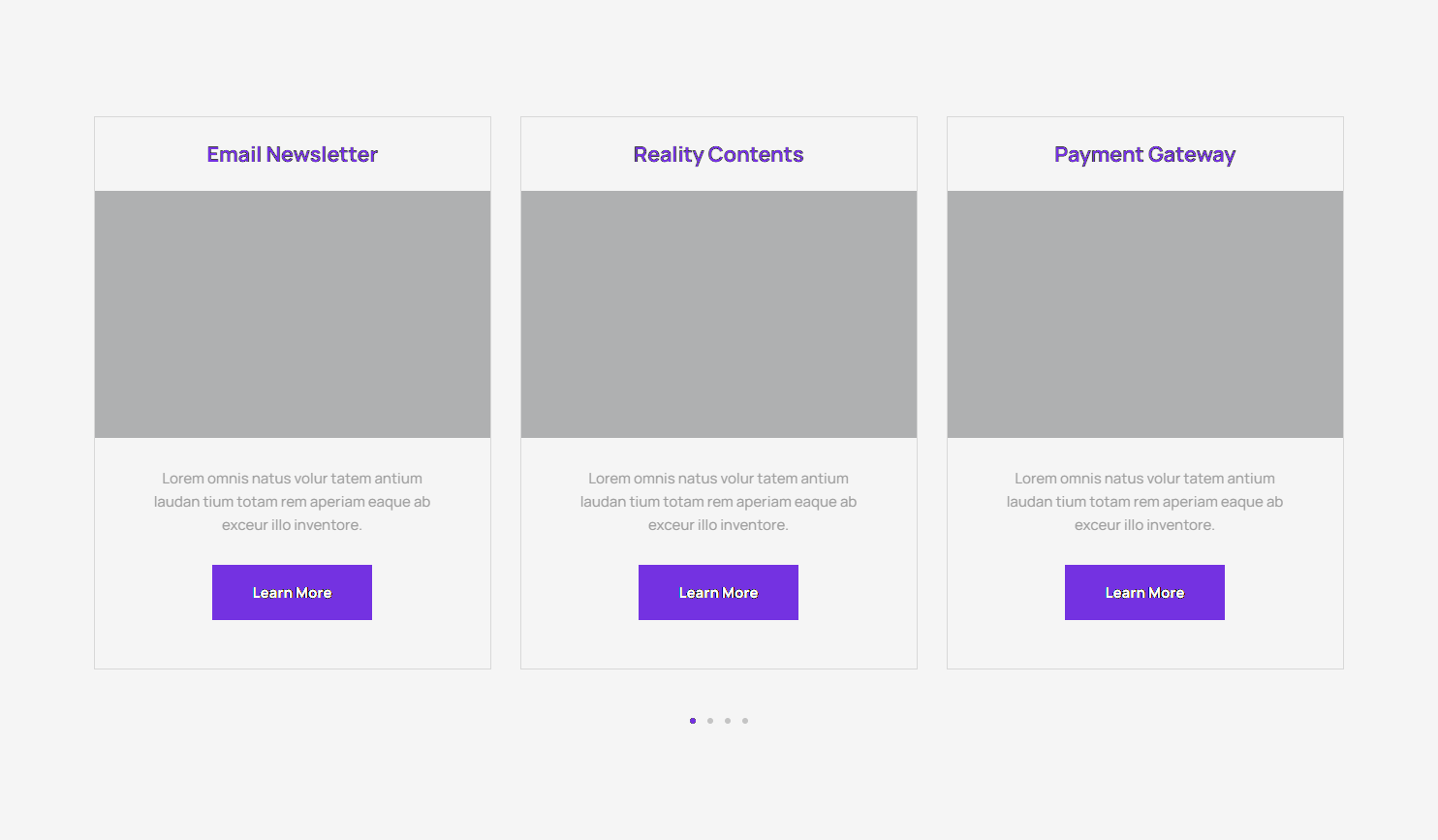Click the Lorem paragraph under Reality Contents

(718, 502)
